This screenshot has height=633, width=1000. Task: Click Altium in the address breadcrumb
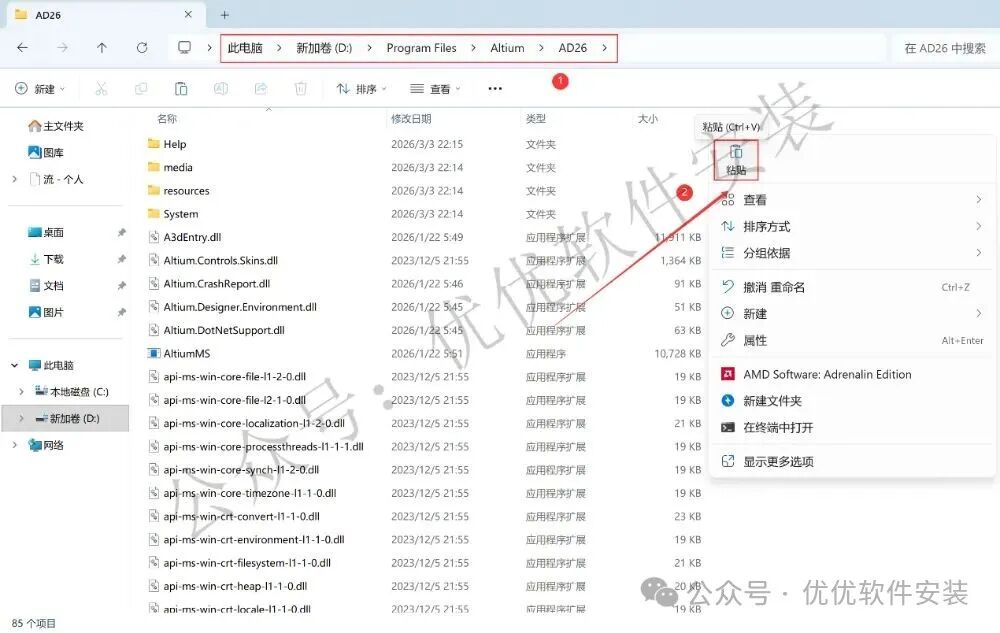click(x=508, y=48)
